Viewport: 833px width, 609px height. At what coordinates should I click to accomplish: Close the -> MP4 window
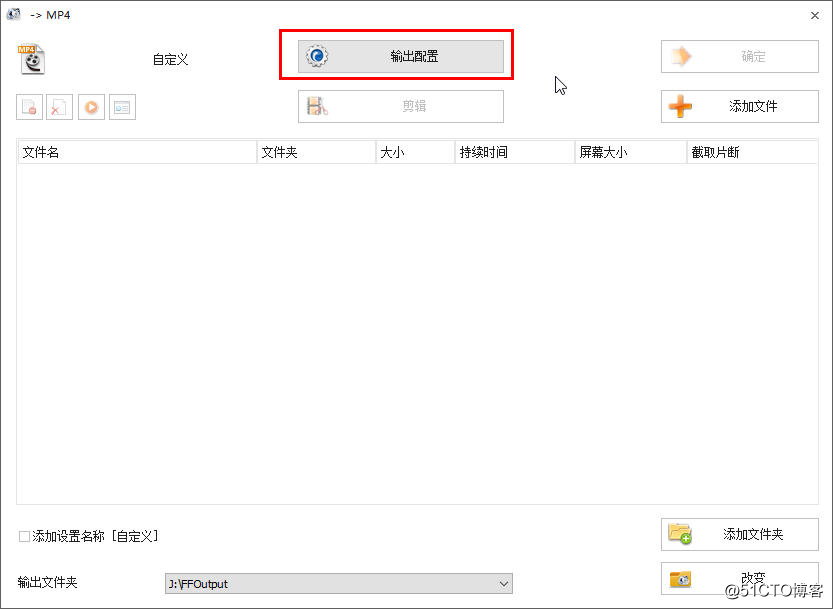[x=814, y=15]
